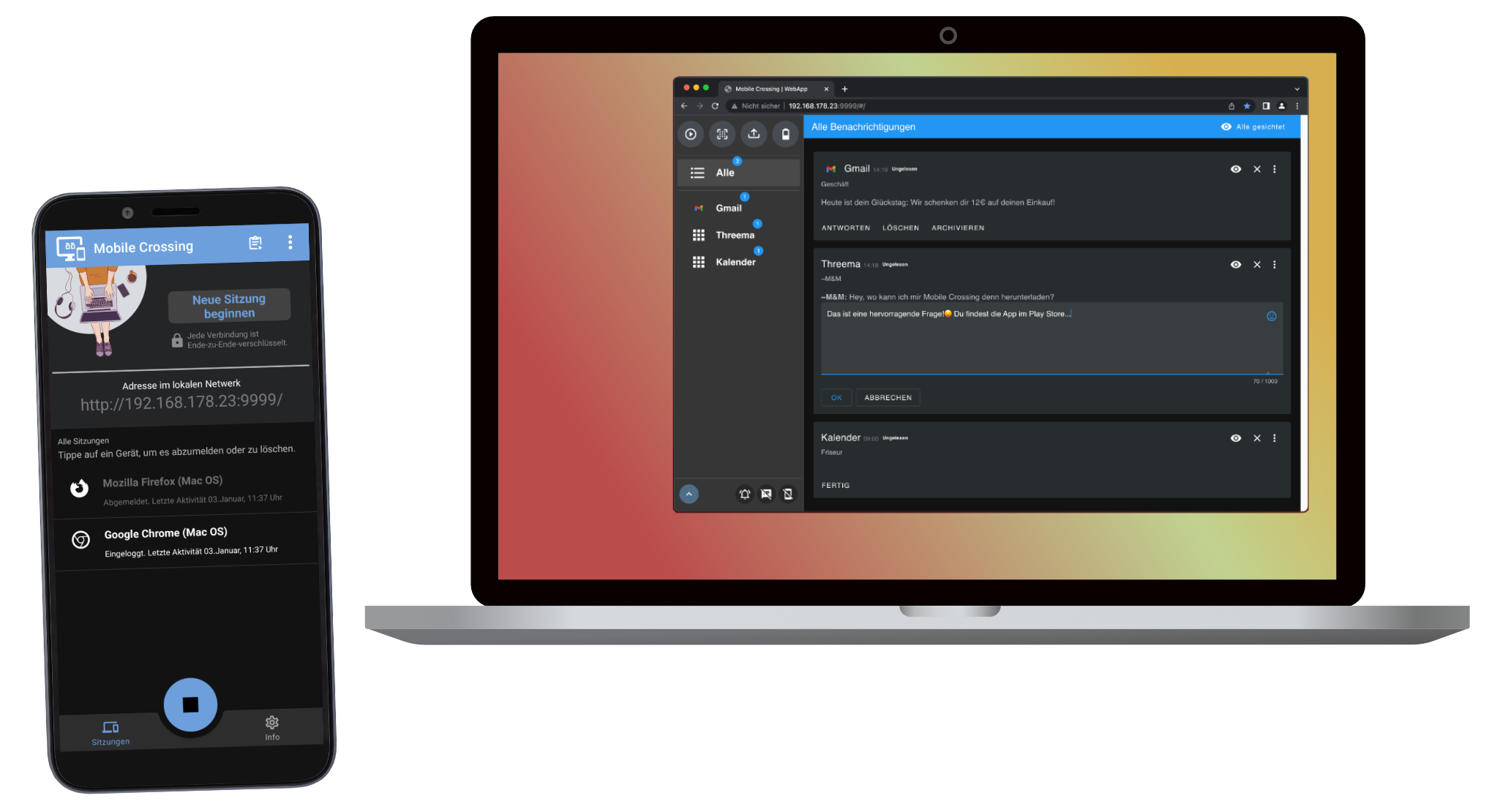
Task: Open the Chrome profile icon
Action: tap(1282, 106)
